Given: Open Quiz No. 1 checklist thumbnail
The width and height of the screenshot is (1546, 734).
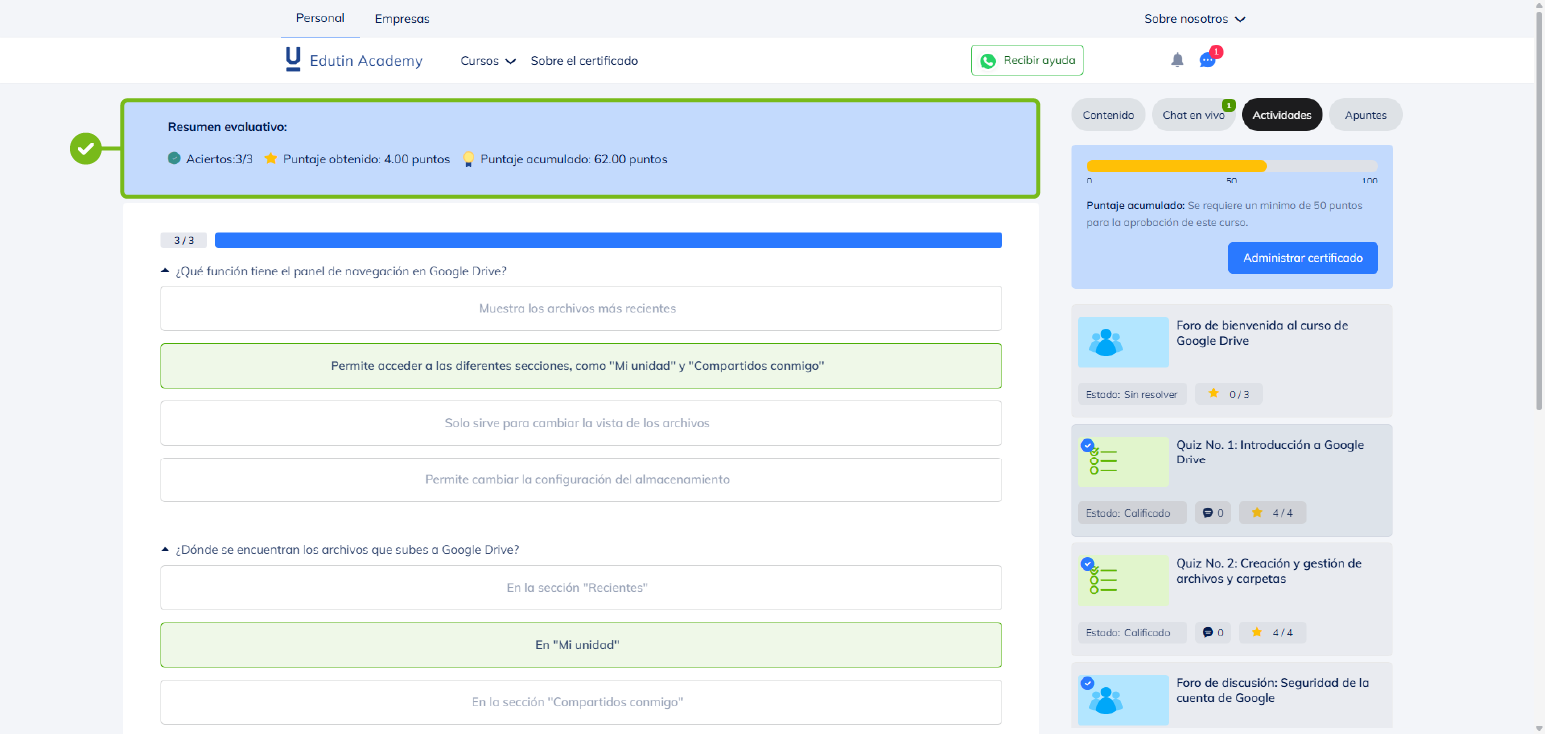Looking at the screenshot, I should tap(1122, 461).
